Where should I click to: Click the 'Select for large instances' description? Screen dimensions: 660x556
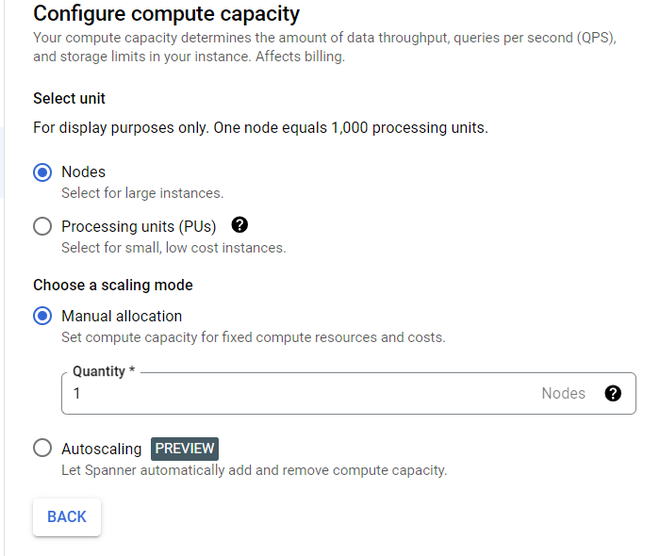142,193
